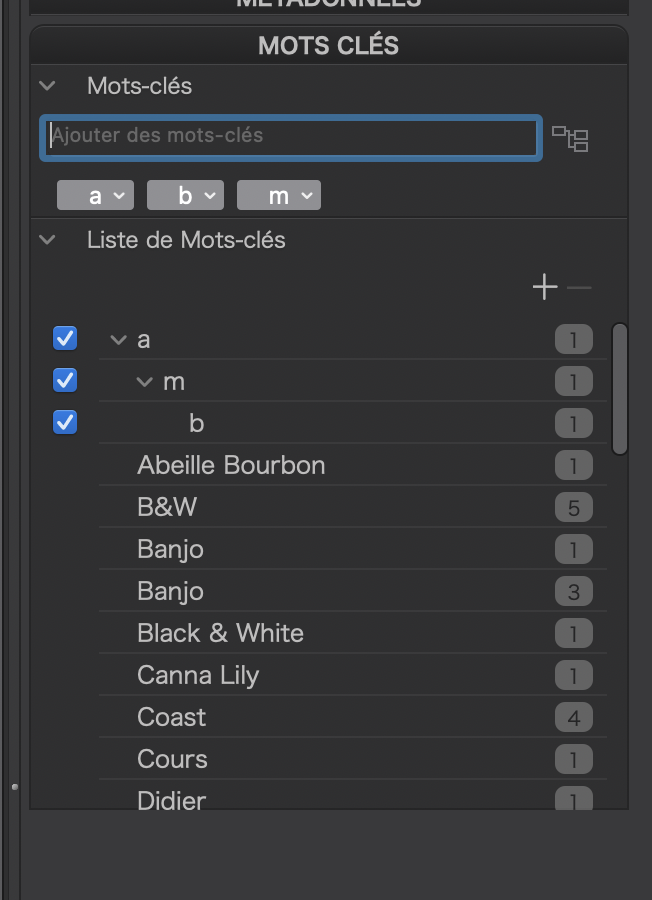The width and height of the screenshot is (652, 900).
Task: Select the Abeille Bourbon keyword
Action: [x=231, y=465]
